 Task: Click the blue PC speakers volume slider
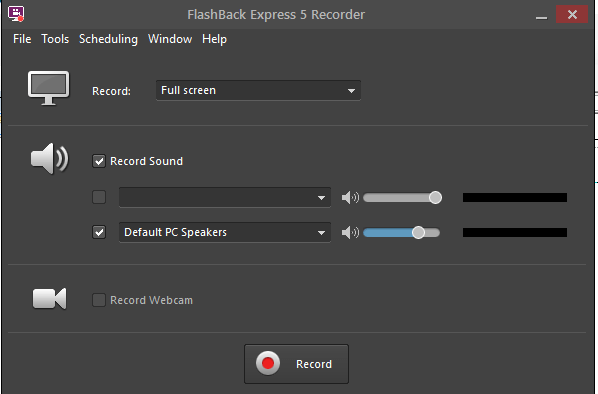click(x=401, y=232)
